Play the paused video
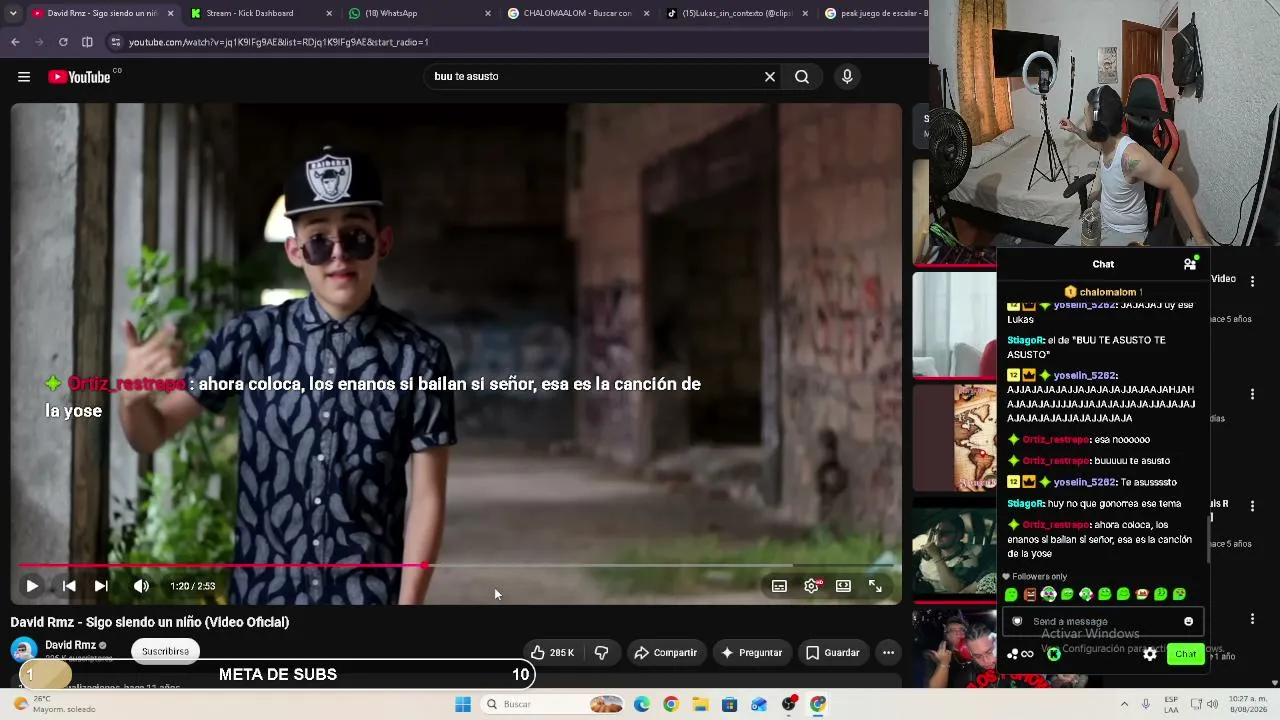 (x=32, y=586)
